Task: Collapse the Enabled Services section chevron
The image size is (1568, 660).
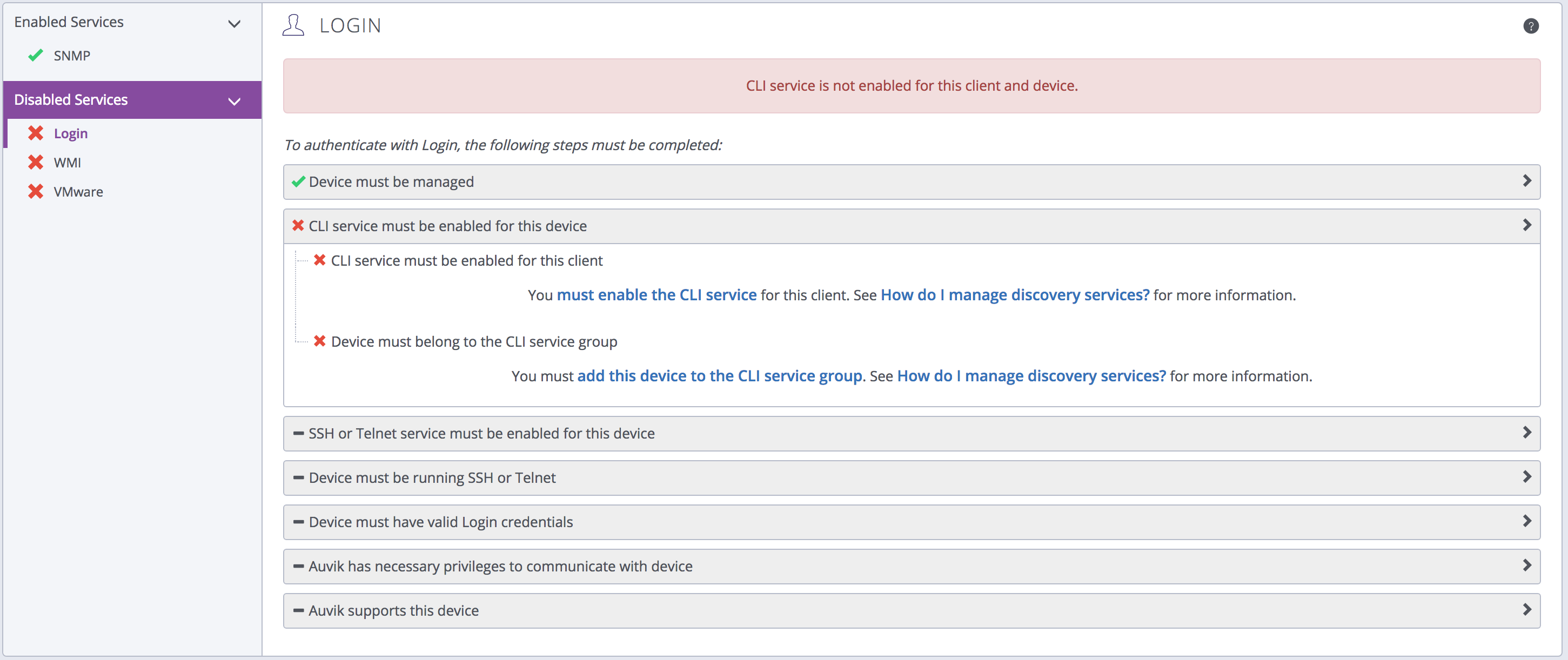Action: (x=234, y=24)
